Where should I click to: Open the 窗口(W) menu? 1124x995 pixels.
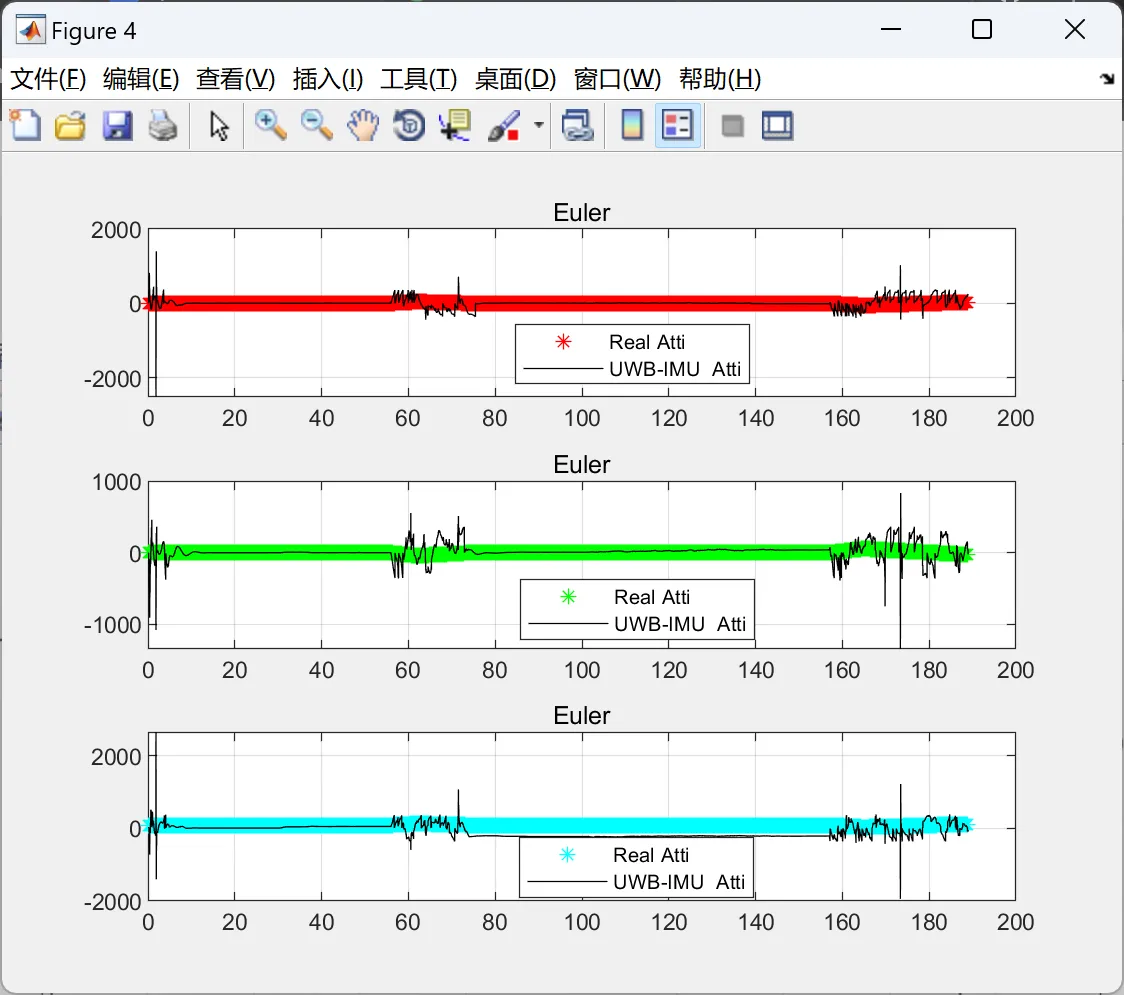pyautogui.click(x=616, y=79)
